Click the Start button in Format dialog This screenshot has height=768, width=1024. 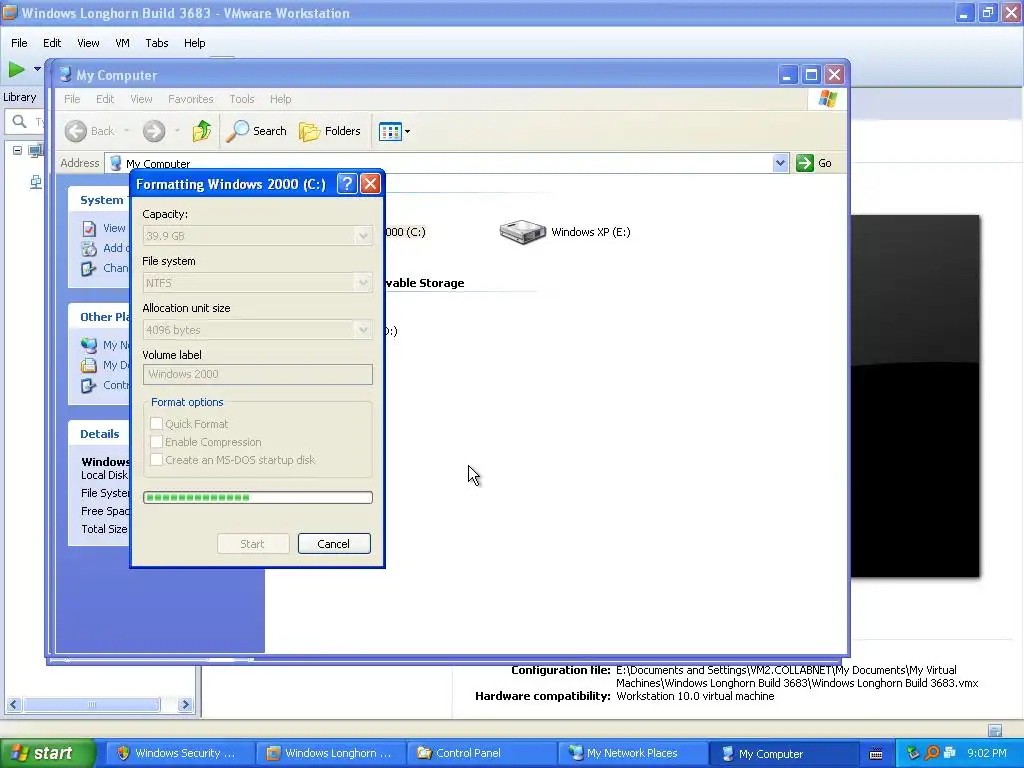tap(253, 544)
